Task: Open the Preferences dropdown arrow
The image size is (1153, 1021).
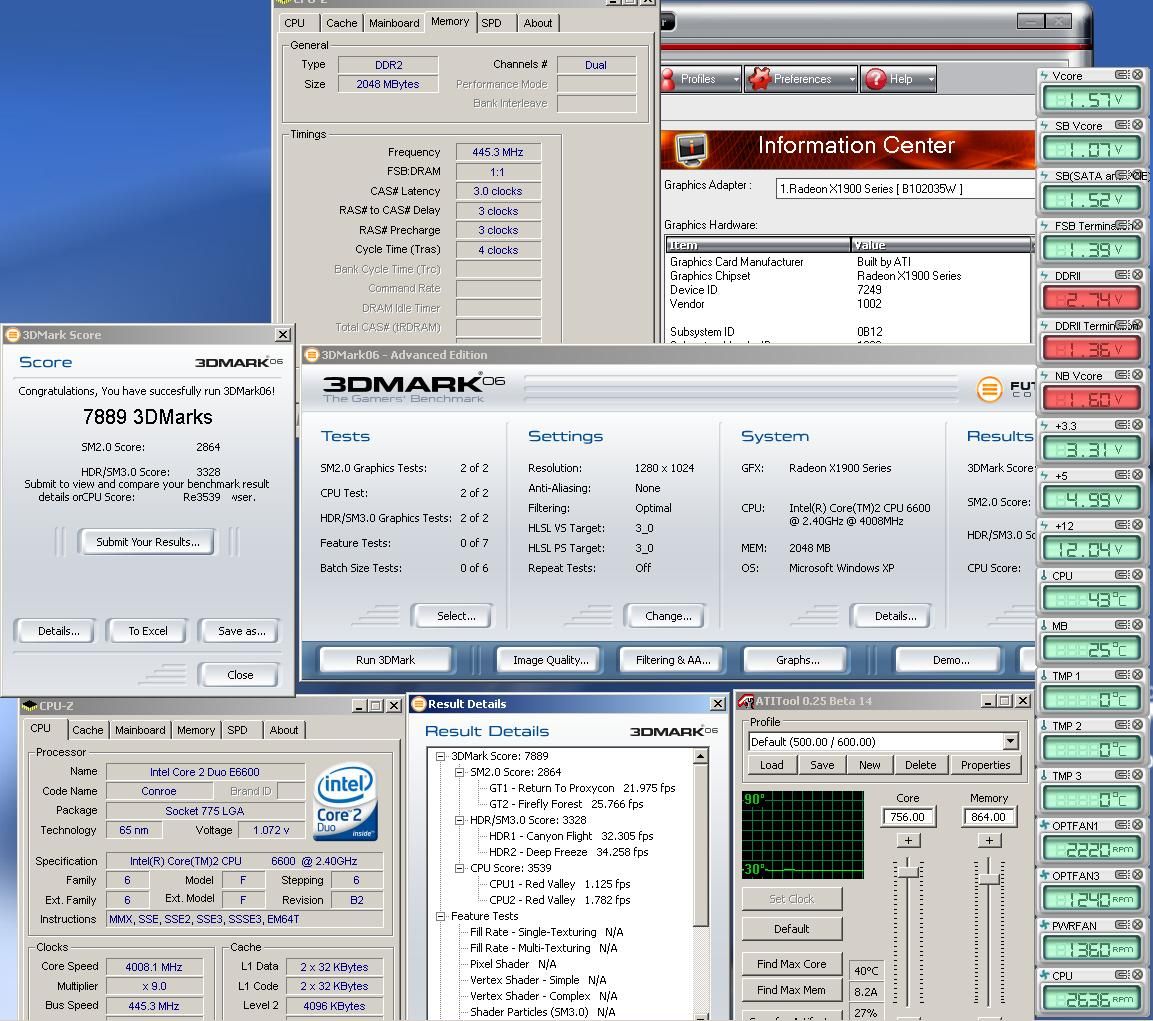Action: click(x=852, y=79)
